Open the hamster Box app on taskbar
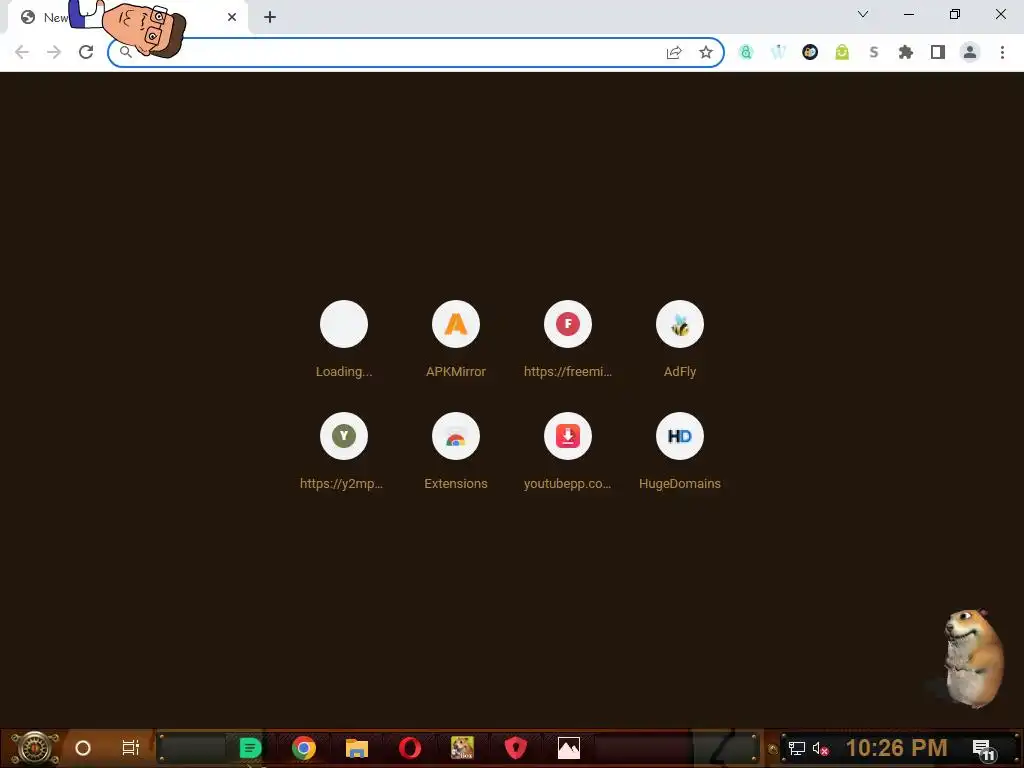 click(462, 748)
